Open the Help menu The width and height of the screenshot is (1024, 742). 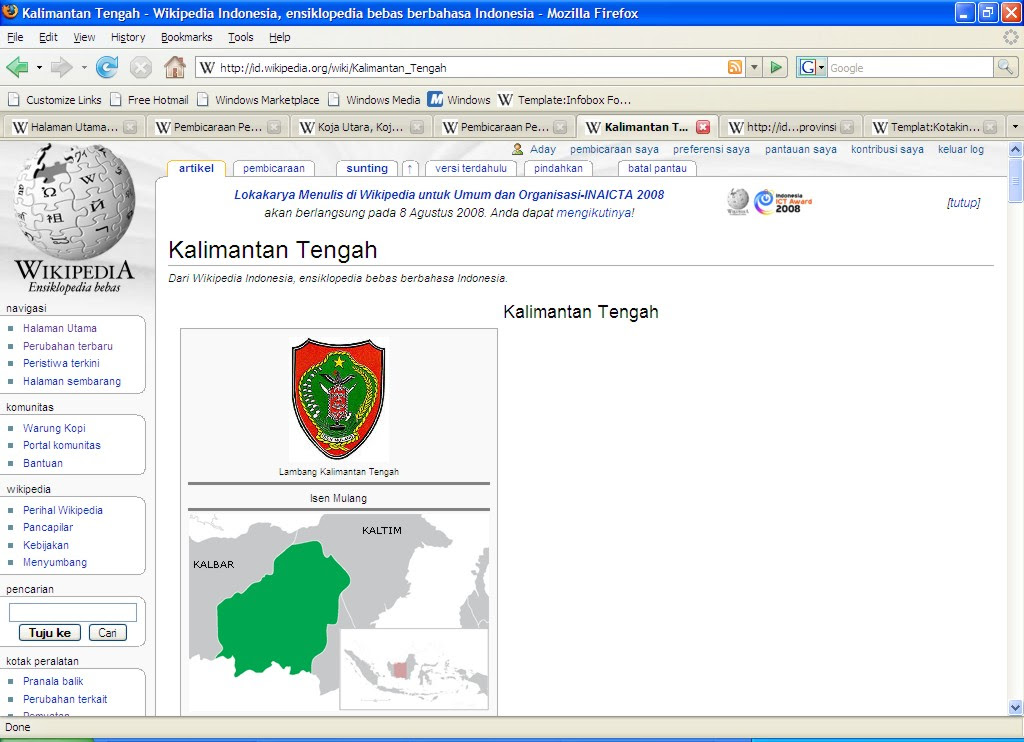tap(280, 37)
